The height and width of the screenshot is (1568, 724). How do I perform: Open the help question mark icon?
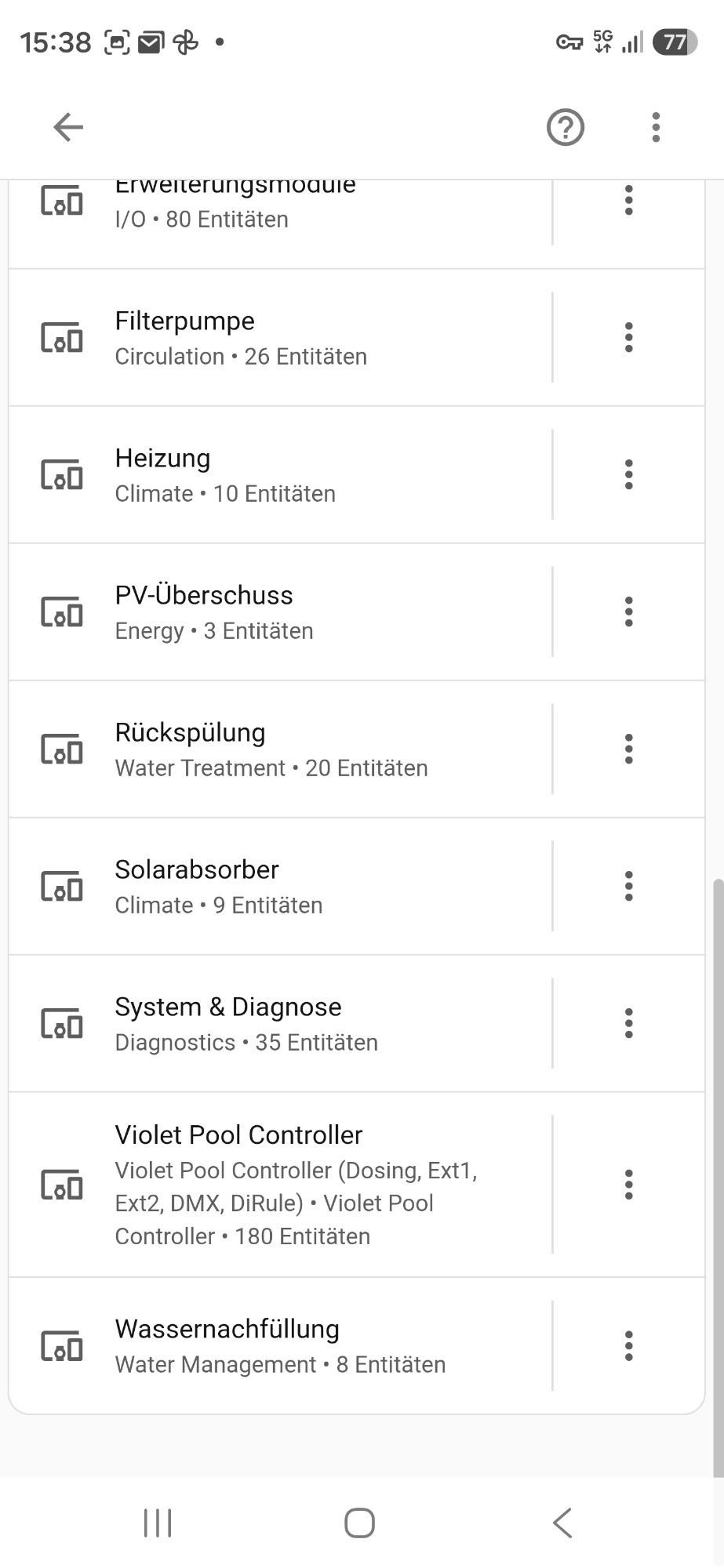(x=566, y=127)
